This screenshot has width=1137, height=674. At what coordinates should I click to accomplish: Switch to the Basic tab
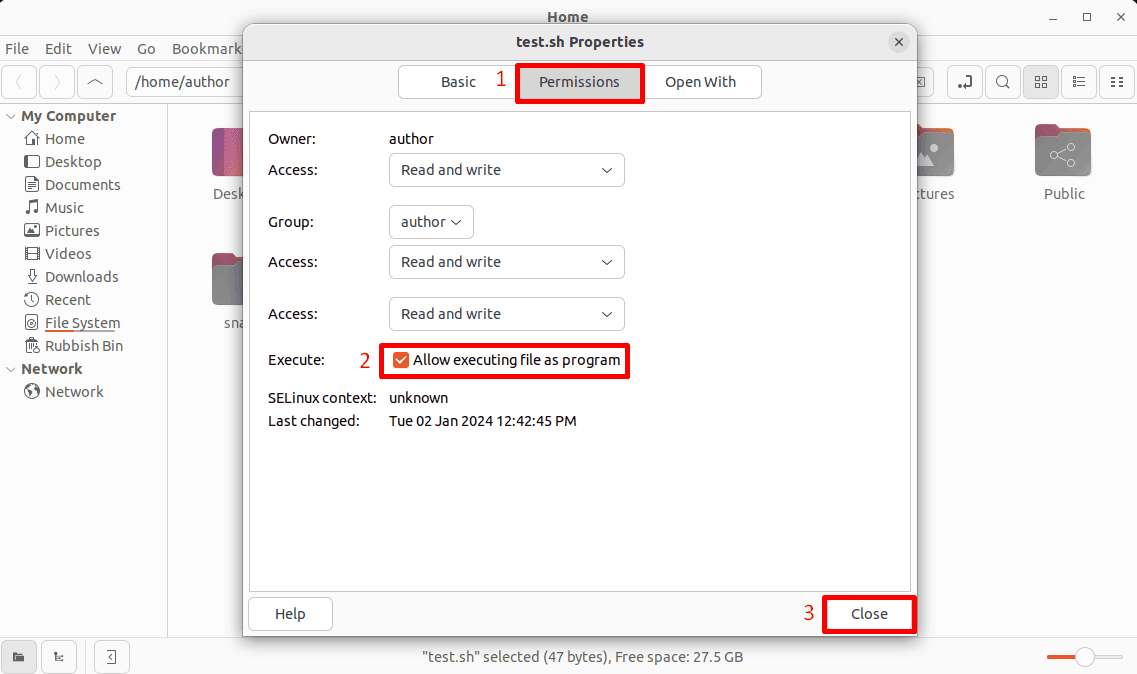tap(457, 82)
